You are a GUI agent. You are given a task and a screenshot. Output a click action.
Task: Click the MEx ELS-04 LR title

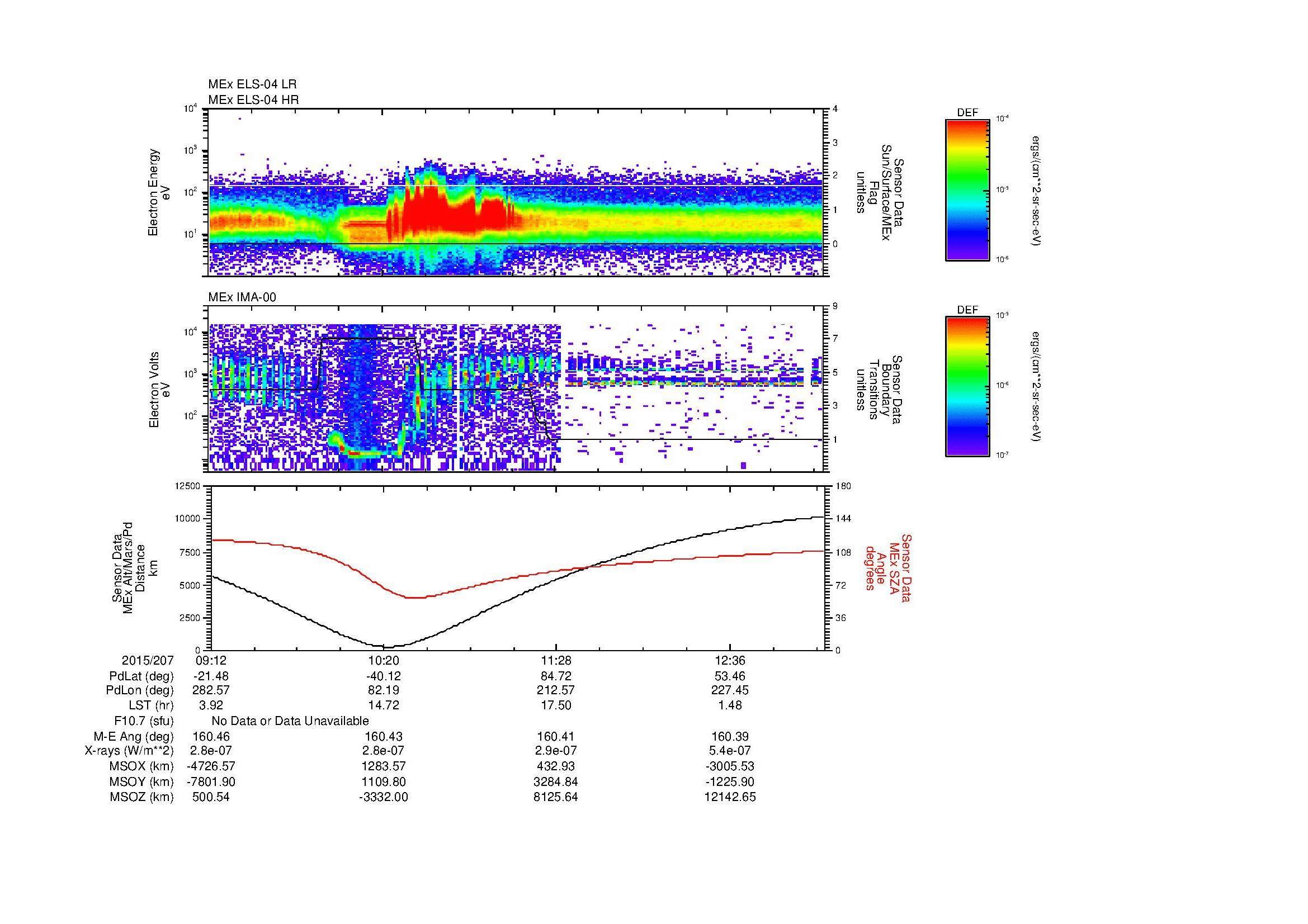[252, 84]
